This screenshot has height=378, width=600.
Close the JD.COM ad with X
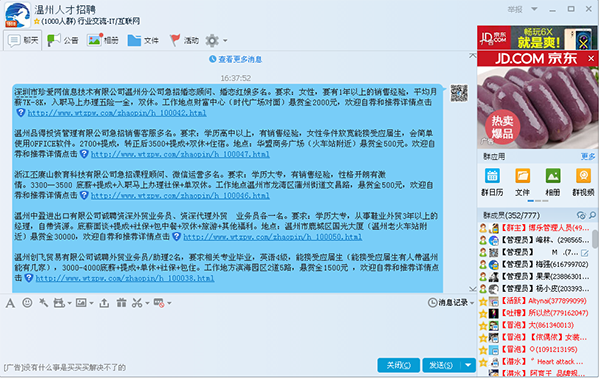point(591,59)
